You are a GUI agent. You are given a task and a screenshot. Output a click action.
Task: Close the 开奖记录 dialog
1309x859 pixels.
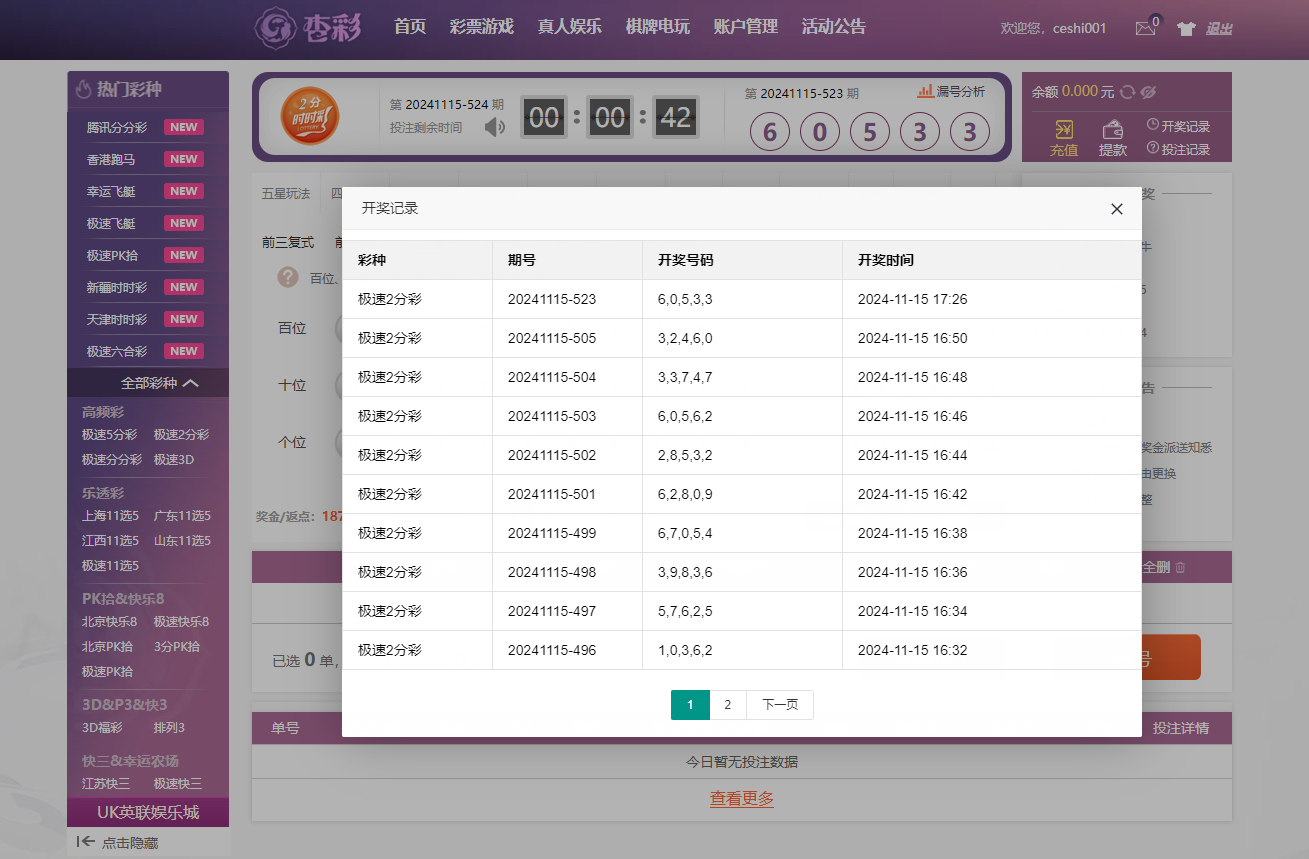click(1117, 209)
